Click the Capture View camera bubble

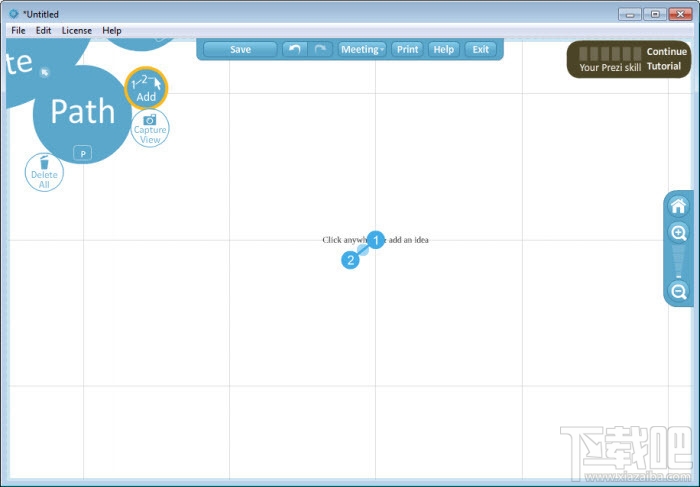[x=150, y=129]
